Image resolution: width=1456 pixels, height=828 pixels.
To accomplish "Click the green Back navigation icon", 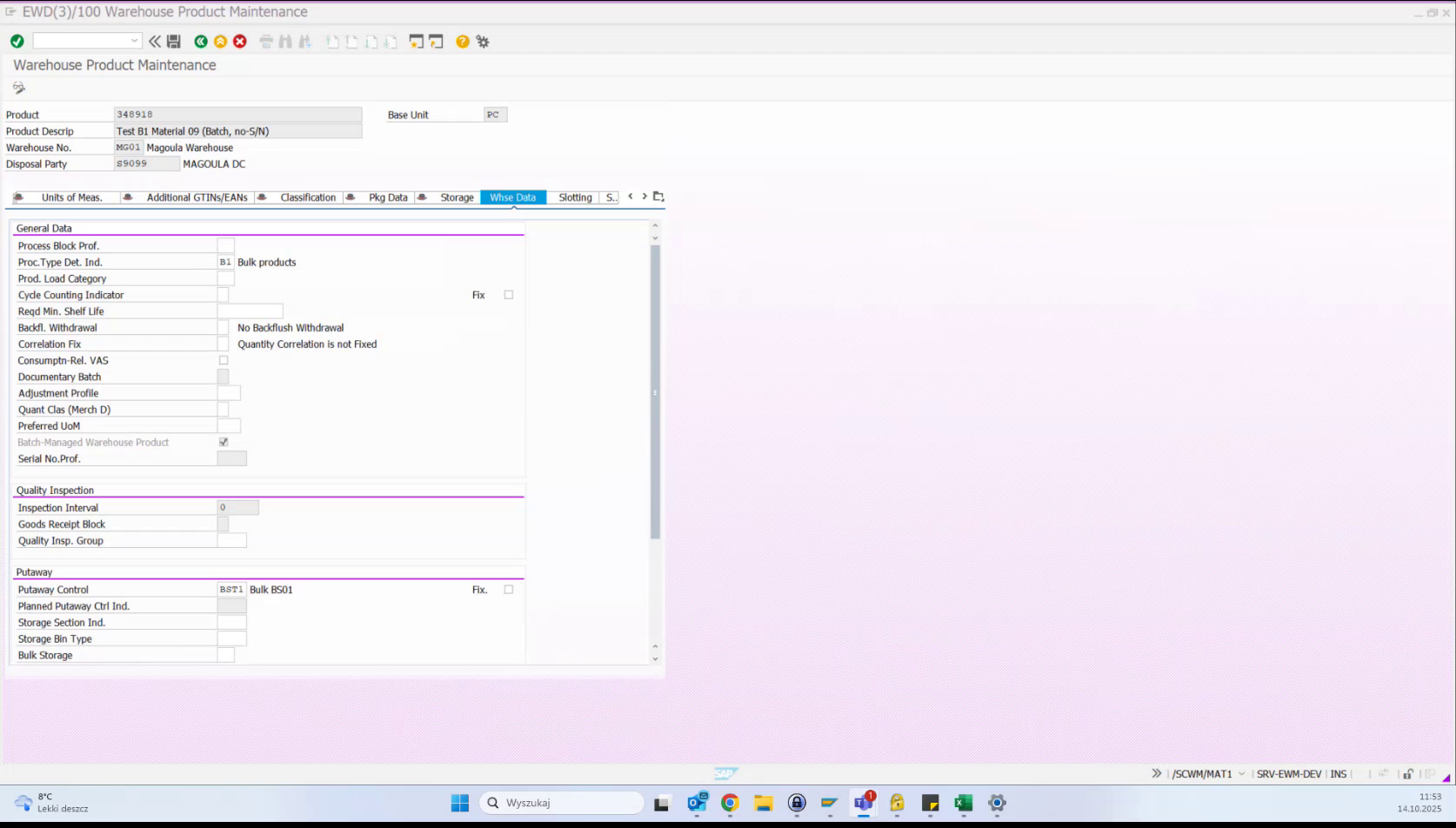I will (x=201, y=41).
